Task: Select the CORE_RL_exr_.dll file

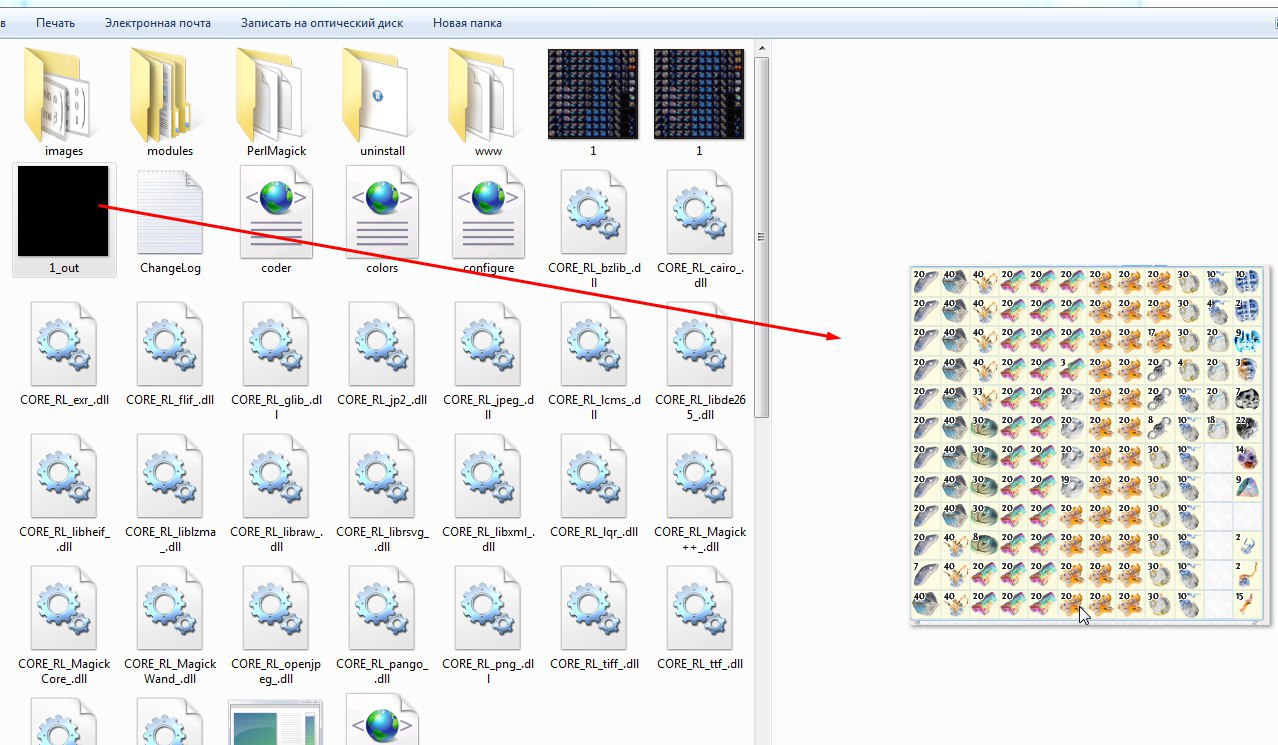Action: click(x=64, y=352)
